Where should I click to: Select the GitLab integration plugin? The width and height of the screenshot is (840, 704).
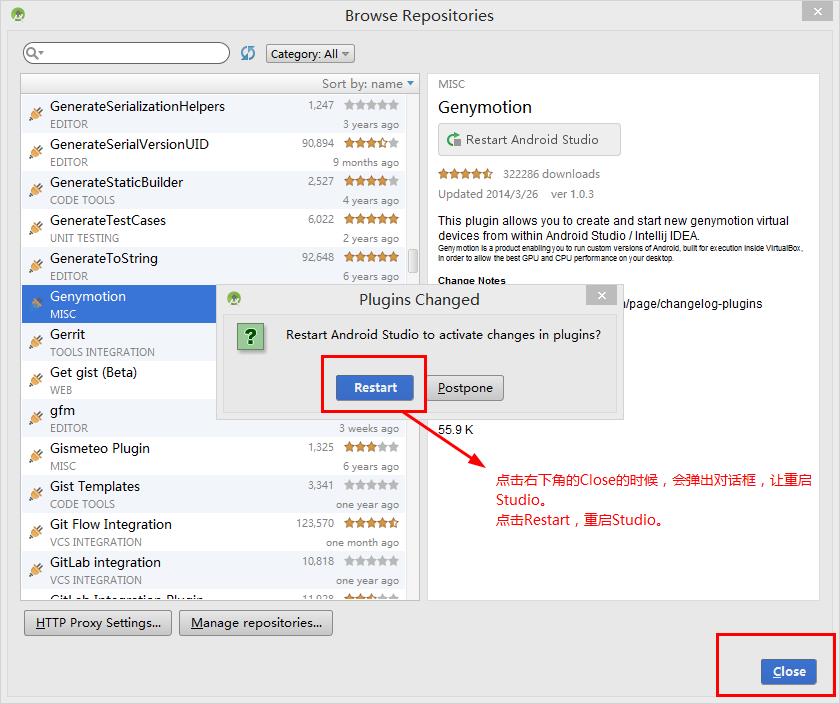pos(214,570)
